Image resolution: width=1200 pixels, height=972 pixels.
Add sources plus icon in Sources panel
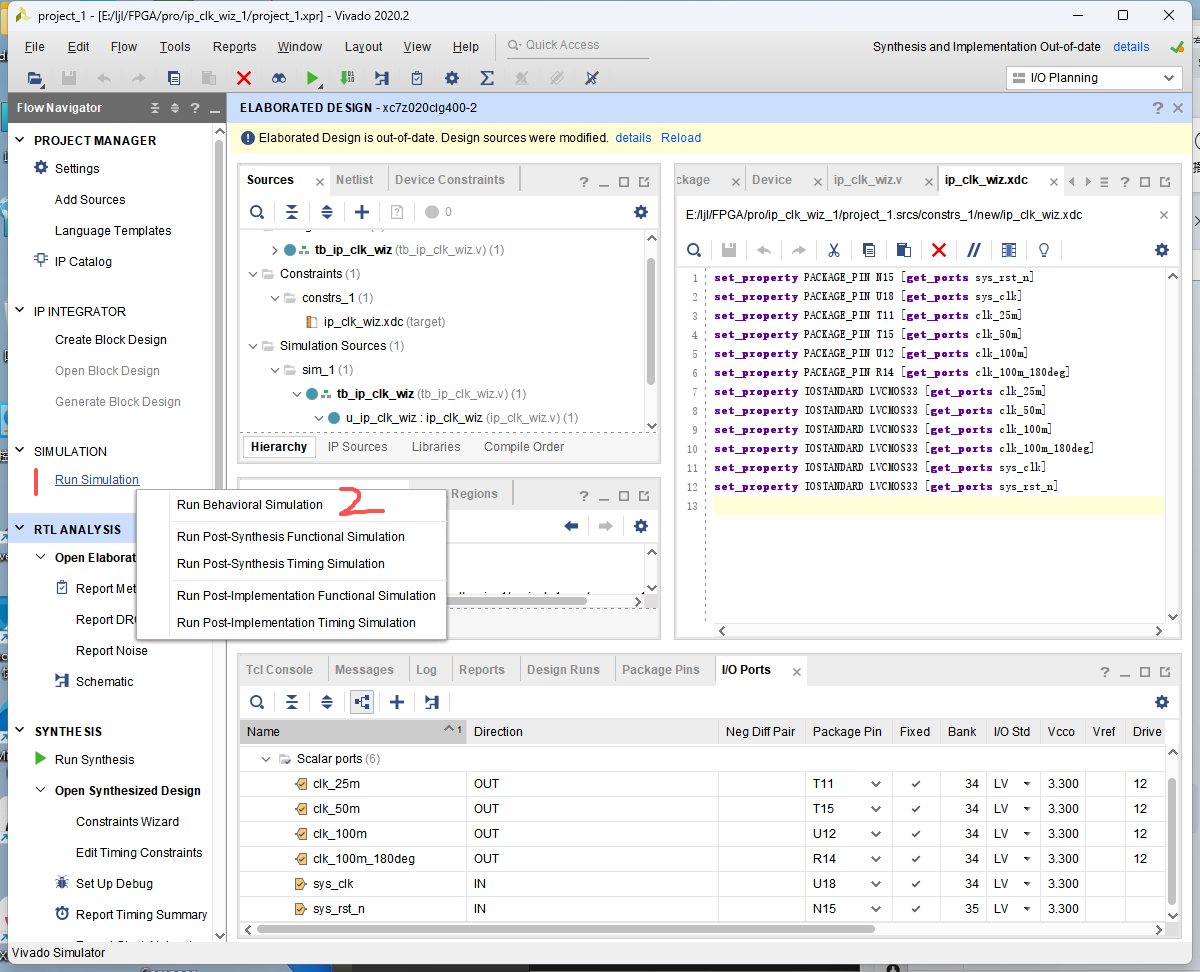click(x=362, y=212)
